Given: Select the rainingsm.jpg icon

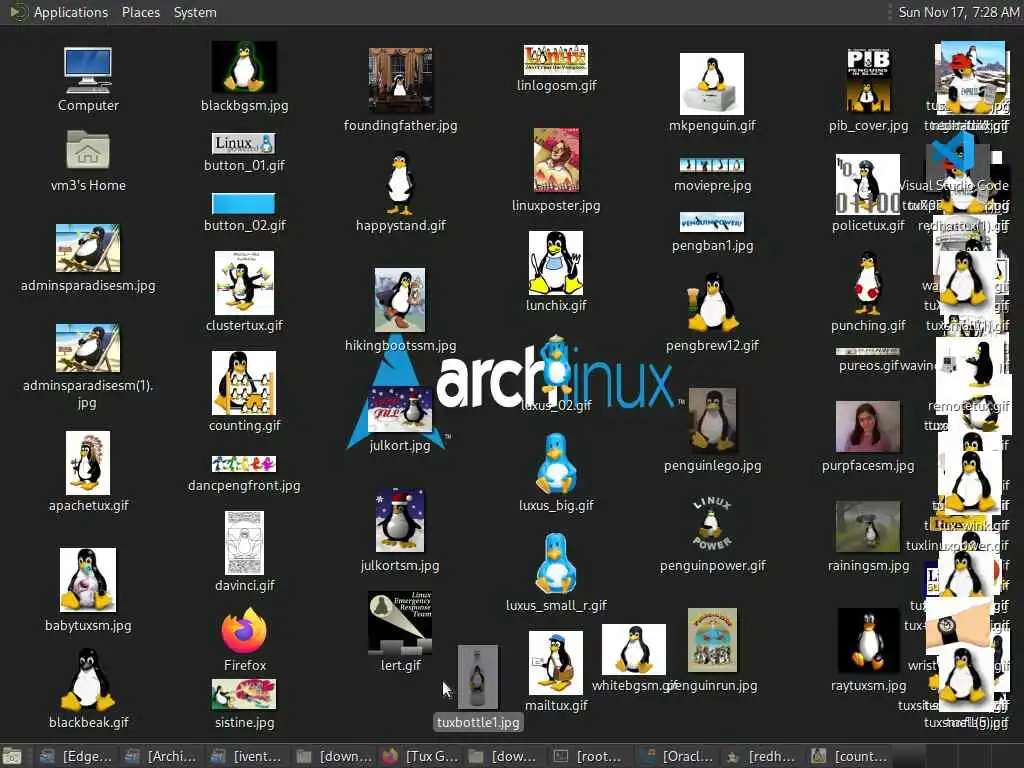Looking at the screenshot, I should point(868,526).
